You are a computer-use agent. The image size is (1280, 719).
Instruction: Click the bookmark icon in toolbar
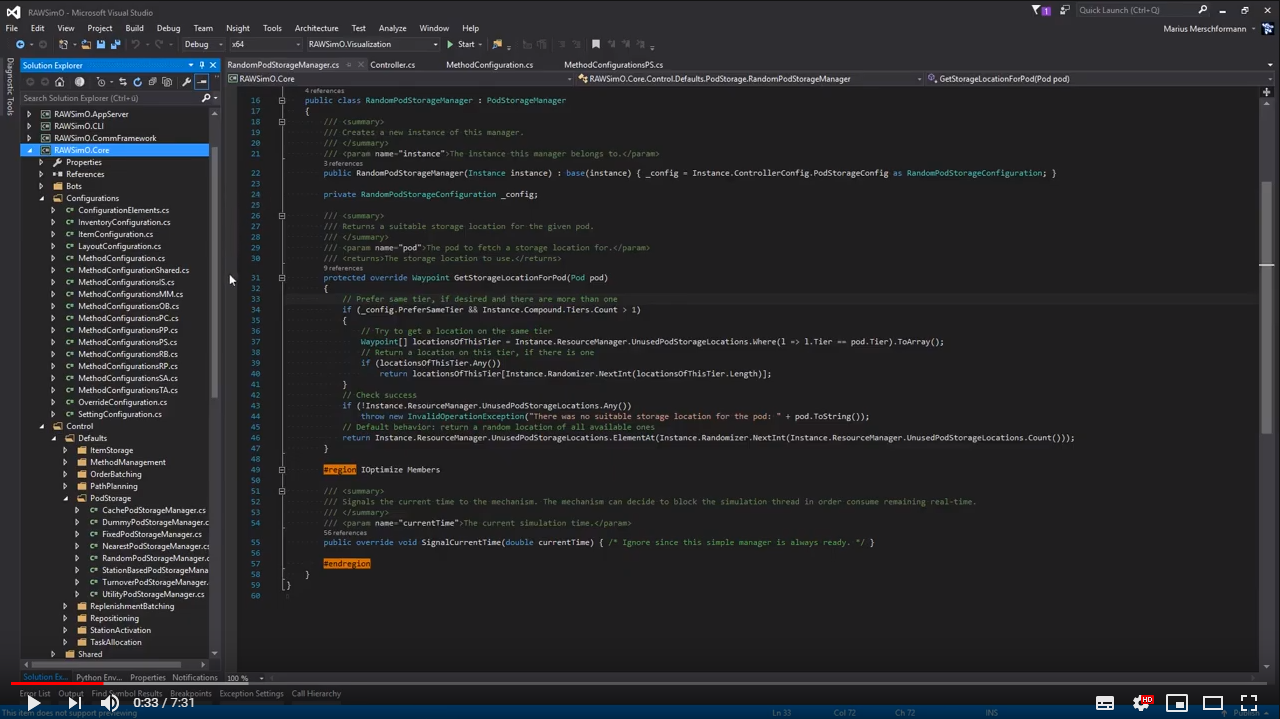pyautogui.click(x=596, y=44)
